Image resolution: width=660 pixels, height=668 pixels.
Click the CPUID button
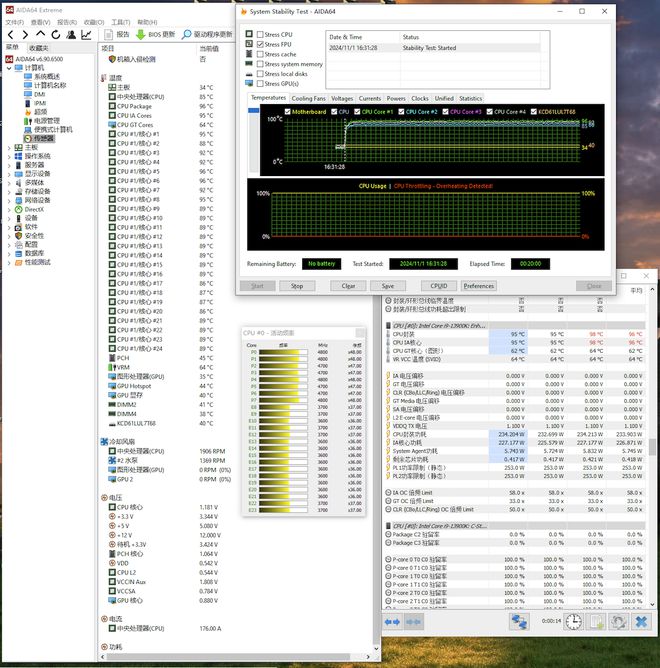coord(439,286)
